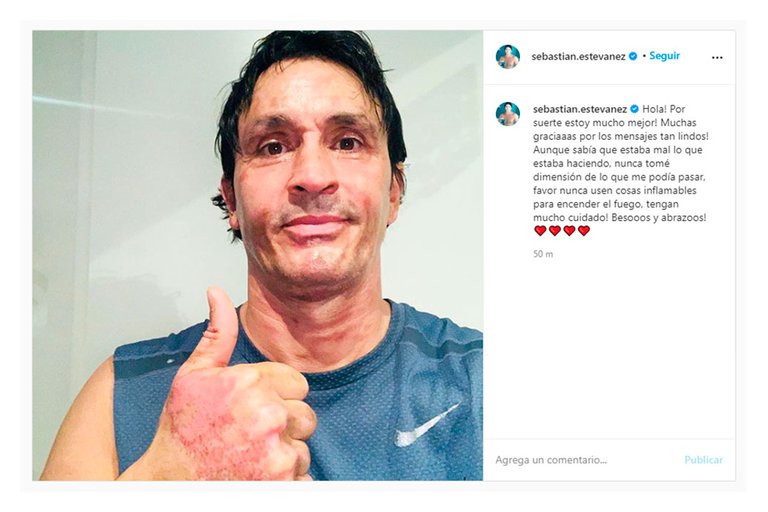Click the verified badge next to the header username

pyautogui.click(x=633, y=56)
